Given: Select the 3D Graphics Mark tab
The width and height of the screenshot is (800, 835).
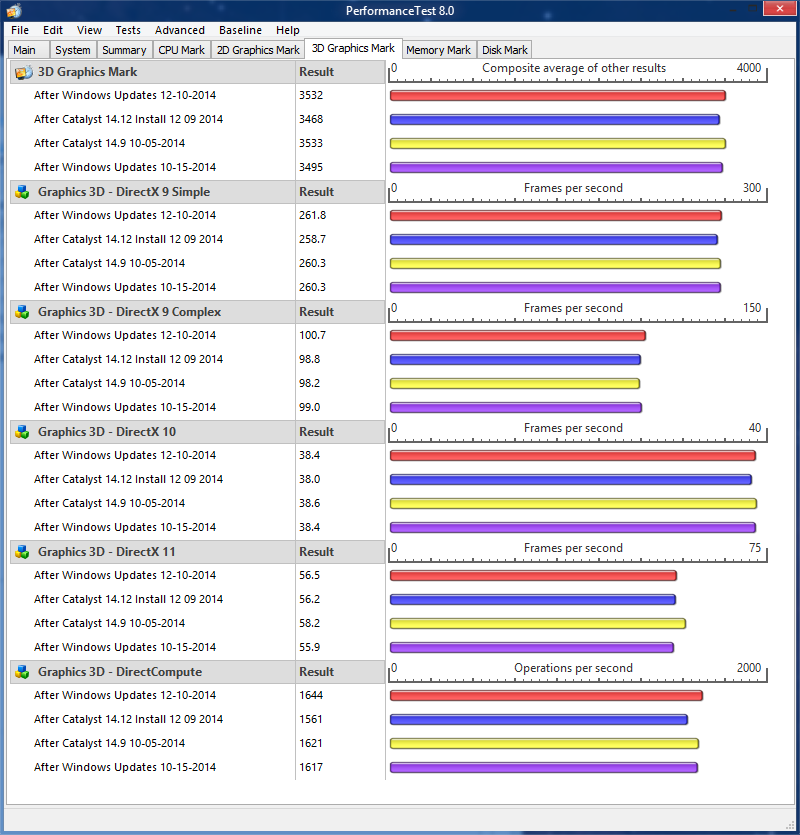Looking at the screenshot, I should tap(353, 48).
